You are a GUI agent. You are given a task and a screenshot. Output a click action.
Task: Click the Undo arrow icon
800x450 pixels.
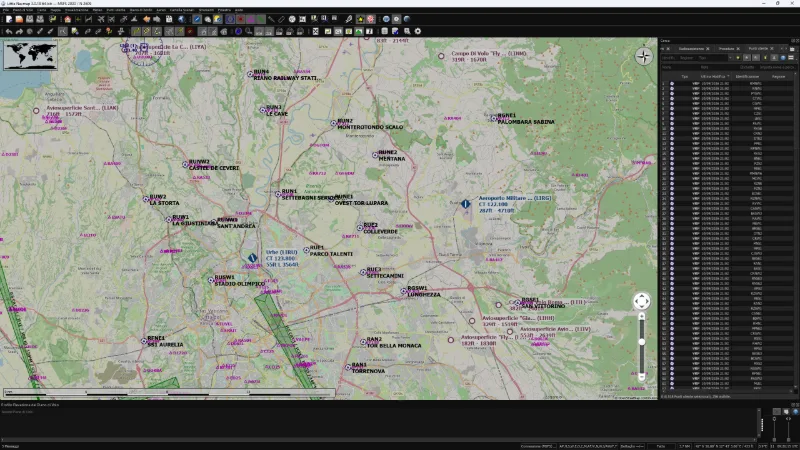[9, 32]
